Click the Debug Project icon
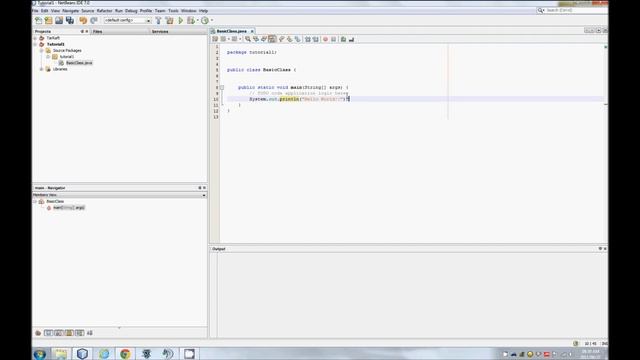This screenshot has height=360, width=640. point(191,20)
